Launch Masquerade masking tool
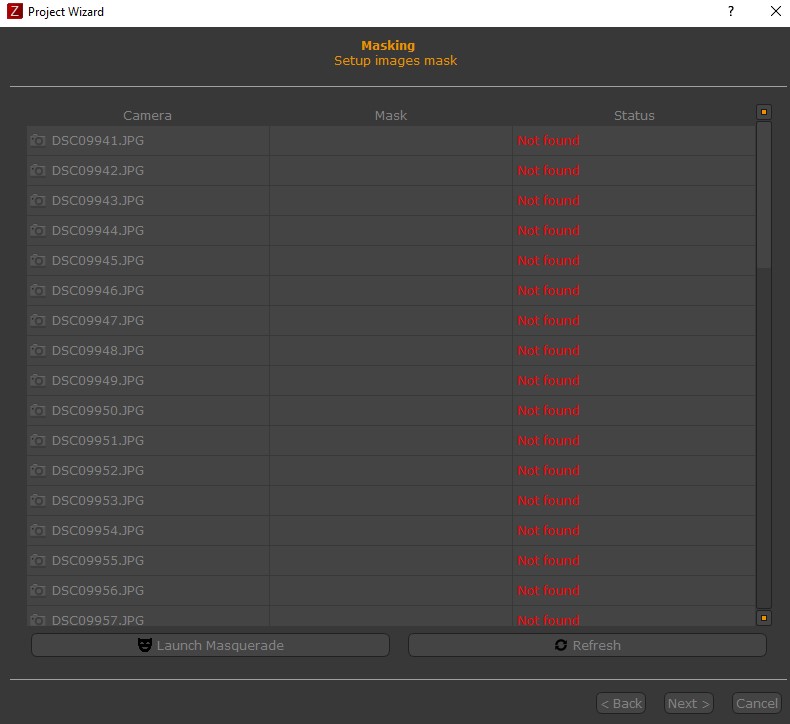This screenshot has width=790, height=724. coord(210,645)
